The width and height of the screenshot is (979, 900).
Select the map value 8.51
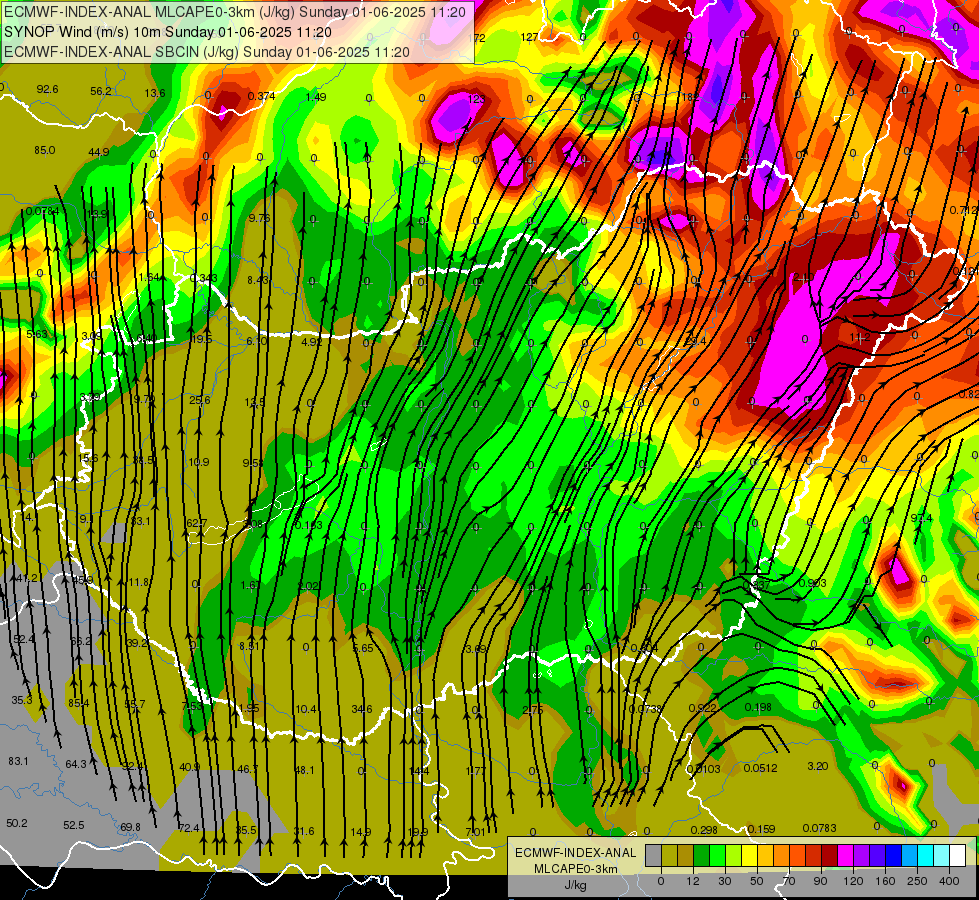[249, 646]
